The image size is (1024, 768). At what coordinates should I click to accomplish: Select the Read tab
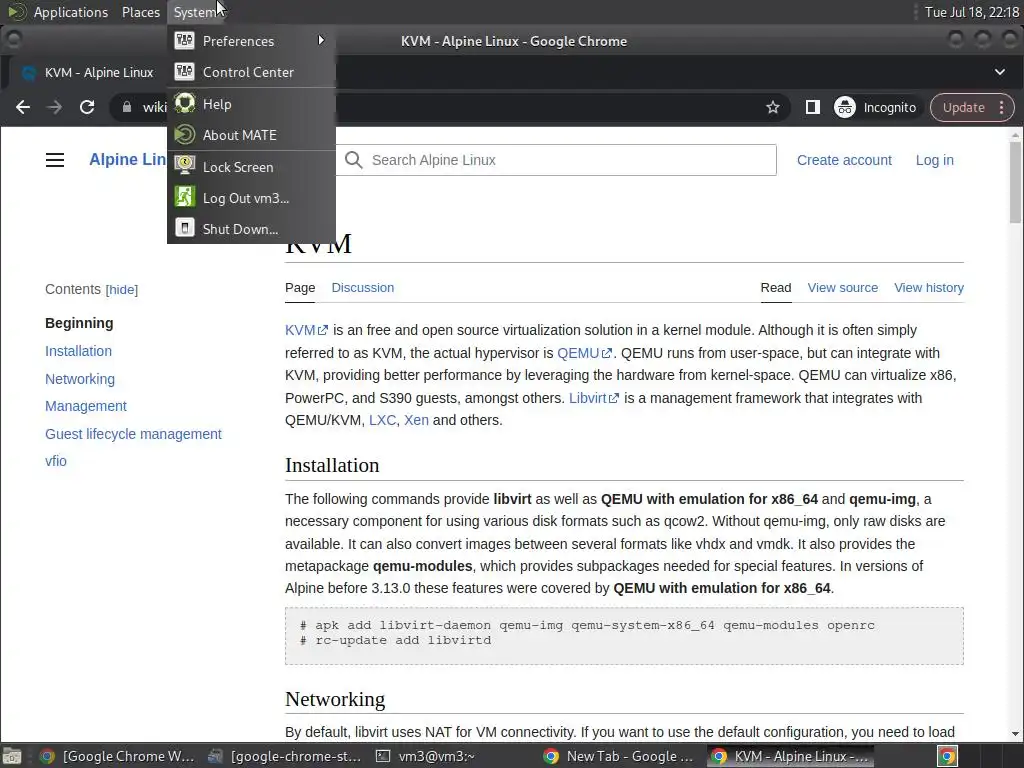(776, 288)
